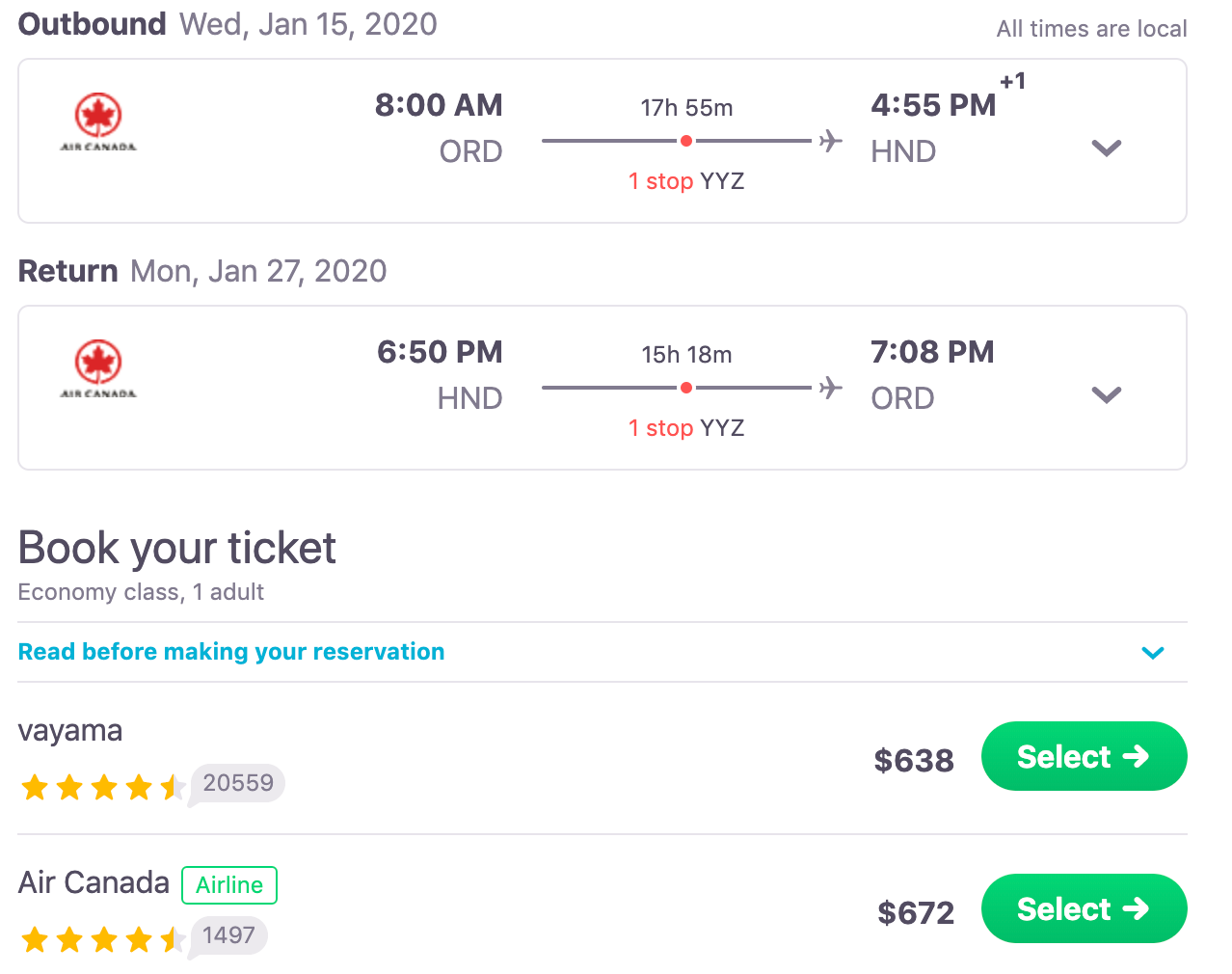The height and width of the screenshot is (974, 1232).
Task: Click the vayama provider name
Action: (x=70, y=731)
